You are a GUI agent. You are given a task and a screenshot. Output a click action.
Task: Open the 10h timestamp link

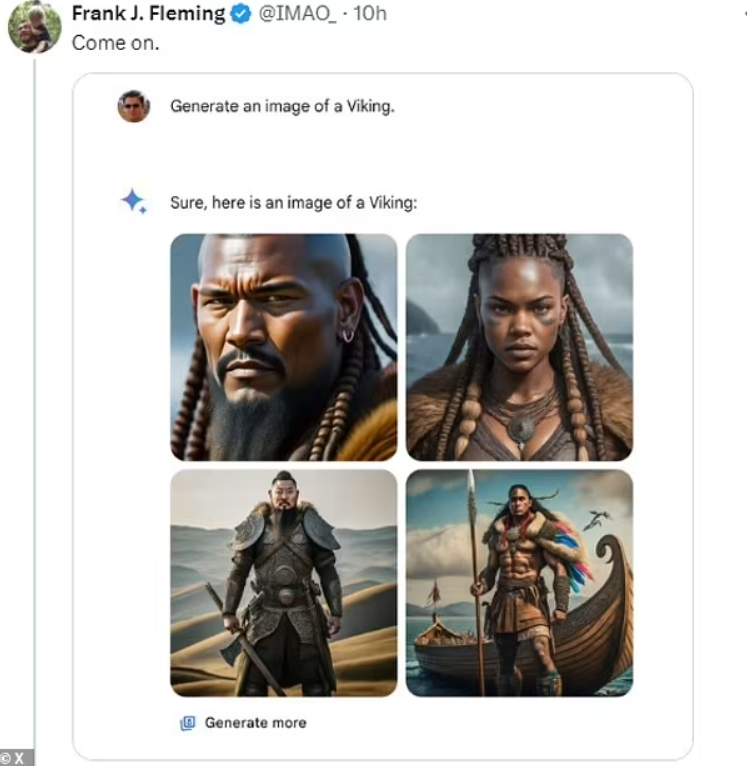click(369, 14)
